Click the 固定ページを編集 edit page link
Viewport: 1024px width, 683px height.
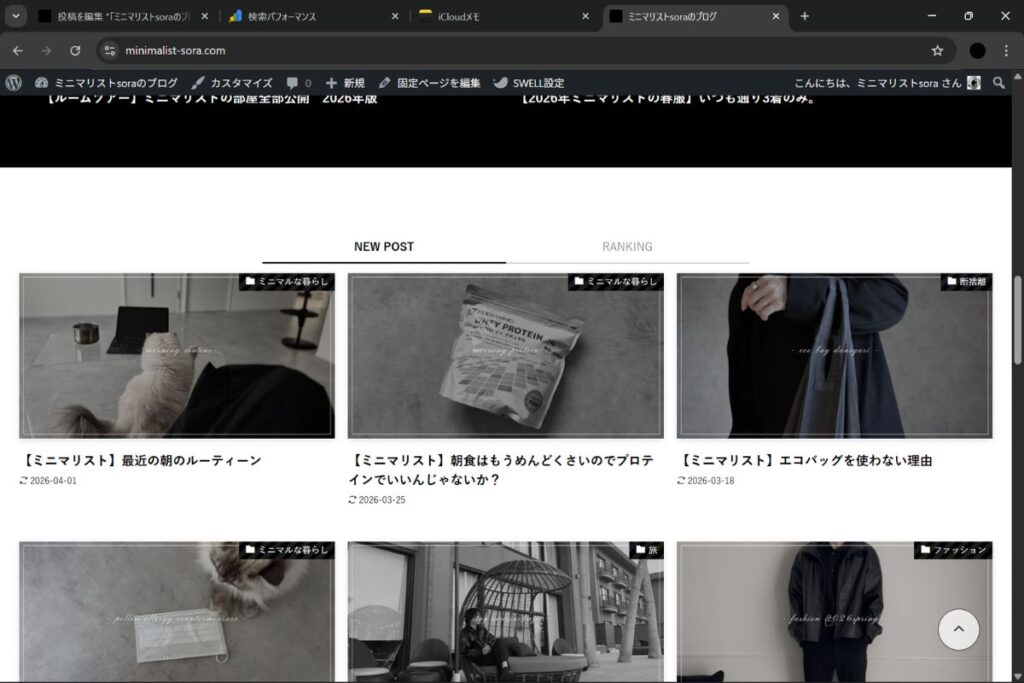click(x=429, y=83)
